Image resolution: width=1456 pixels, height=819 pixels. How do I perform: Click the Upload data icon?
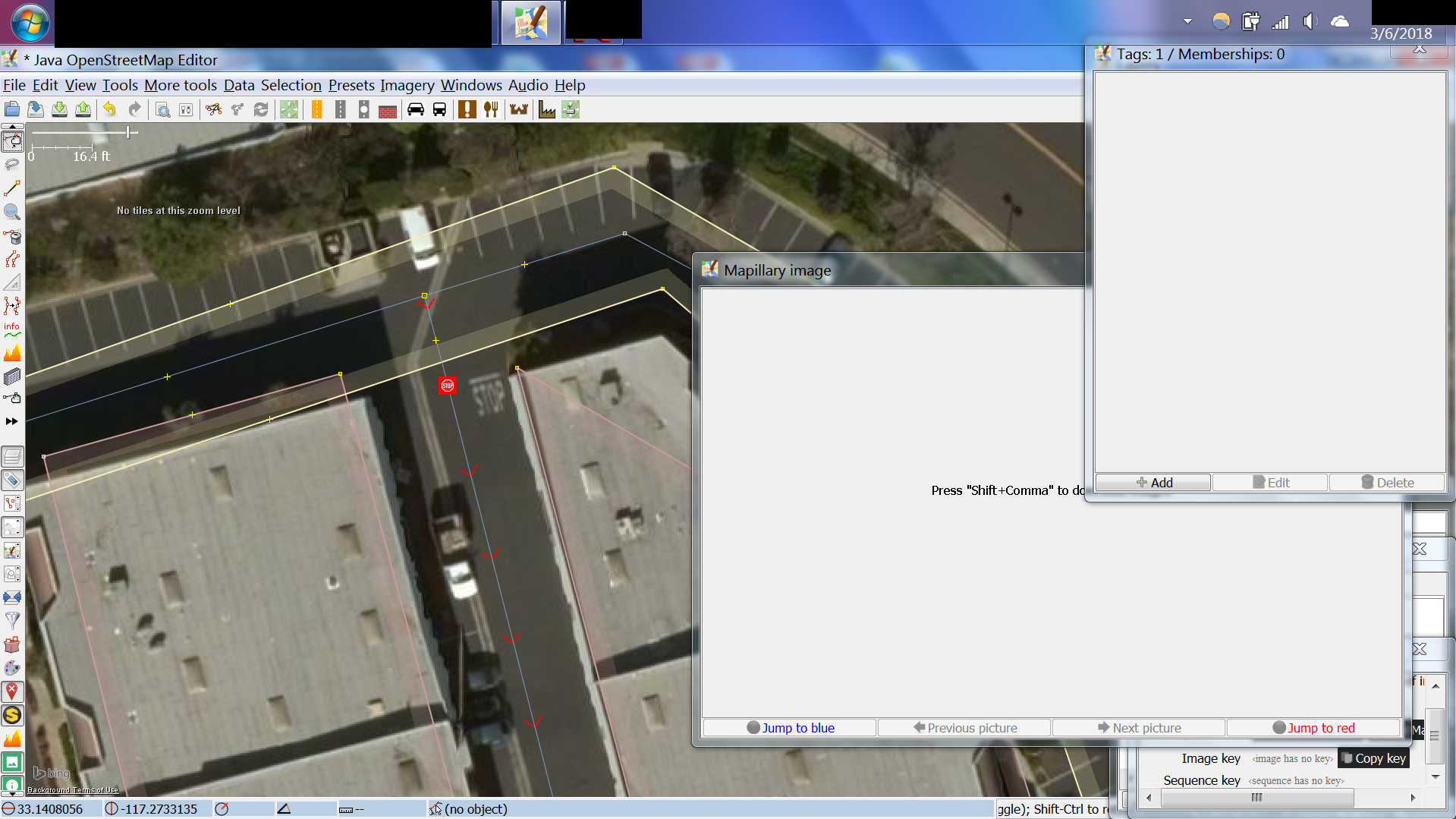tap(83, 109)
